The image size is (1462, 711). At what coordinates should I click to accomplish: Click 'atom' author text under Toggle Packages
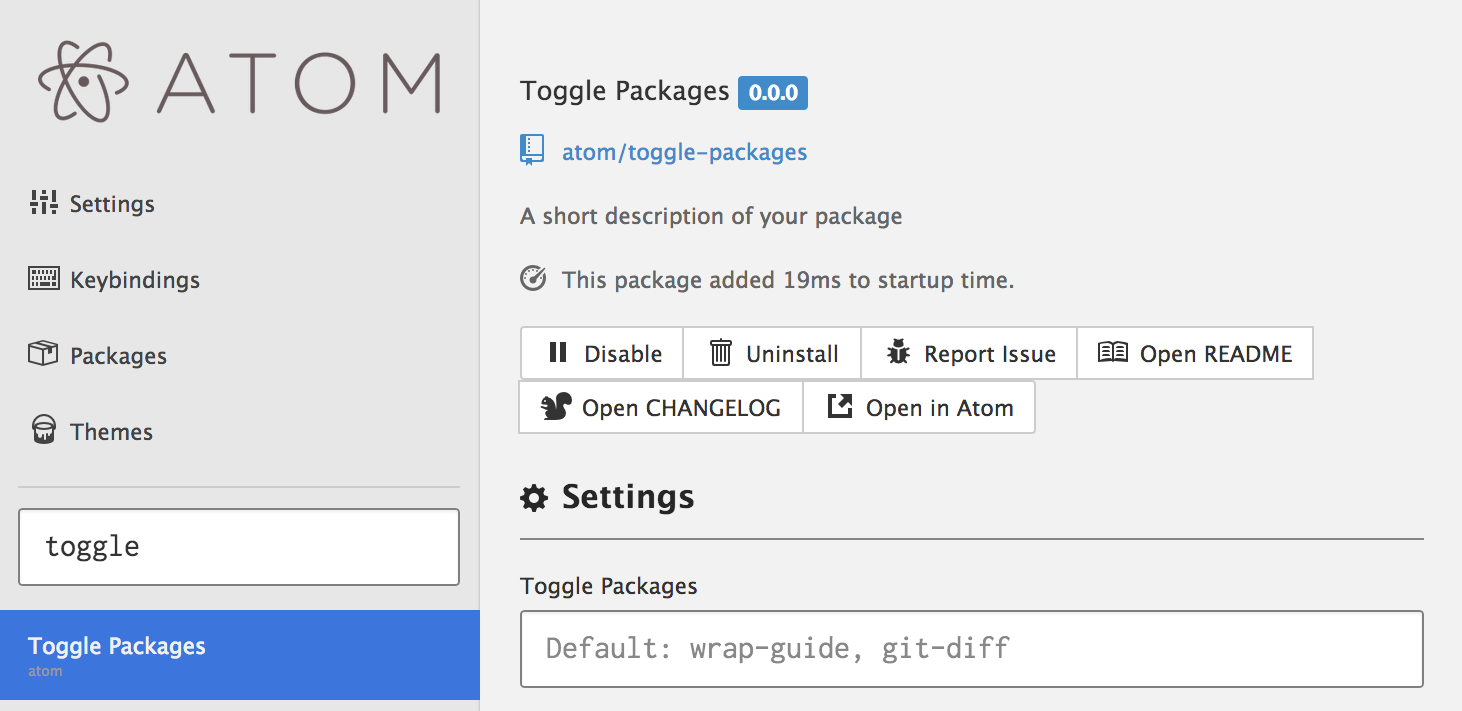pos(45,671)
